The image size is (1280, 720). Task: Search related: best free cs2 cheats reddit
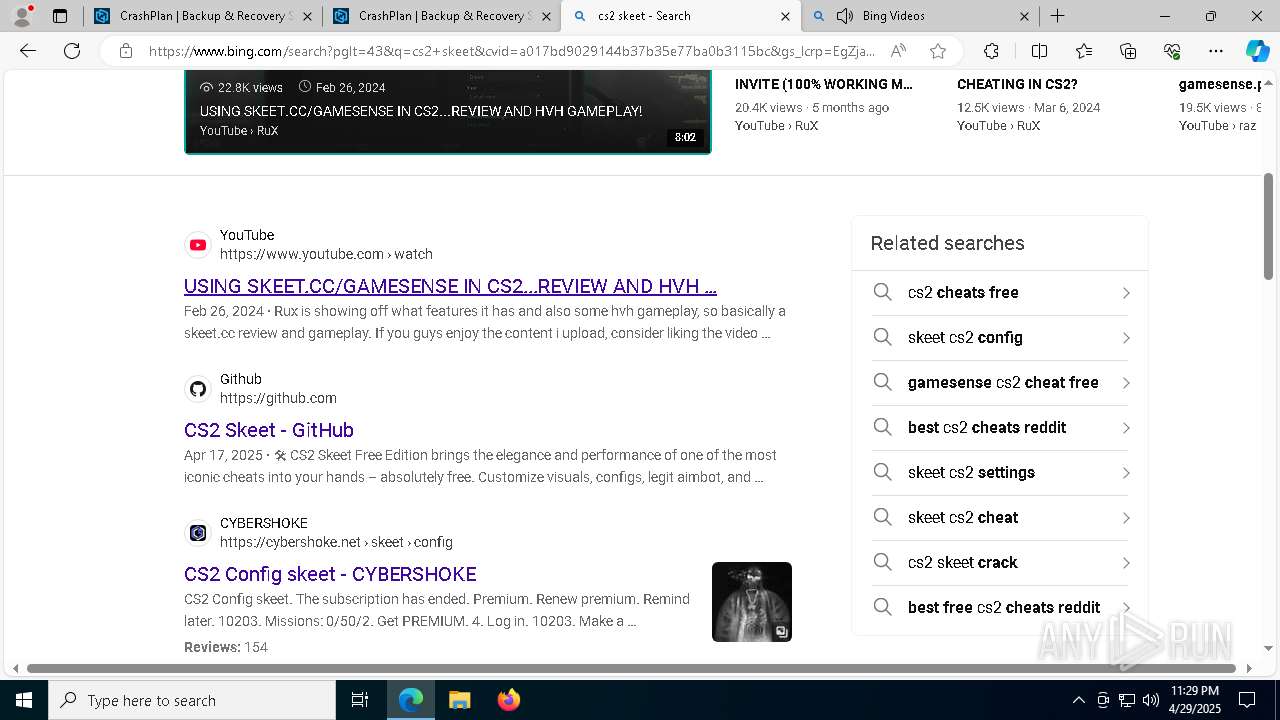click(1000, 607)
